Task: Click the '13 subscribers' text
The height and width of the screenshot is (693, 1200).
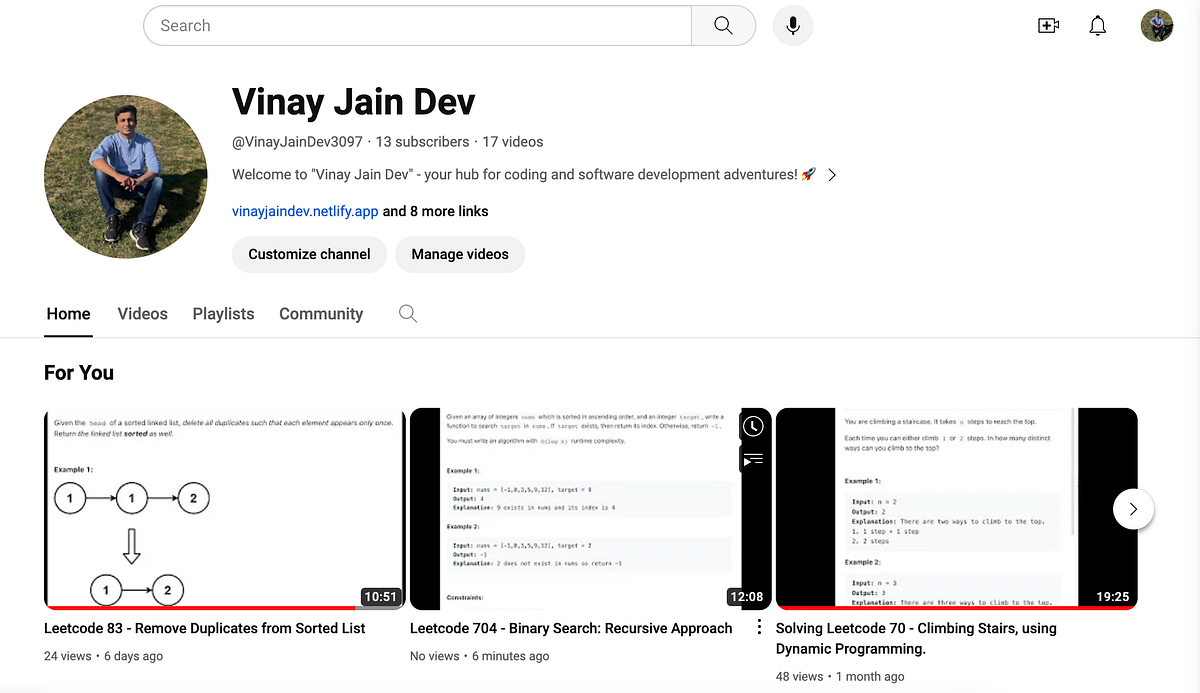Action: pyautogui.click(x=422, y=142)
